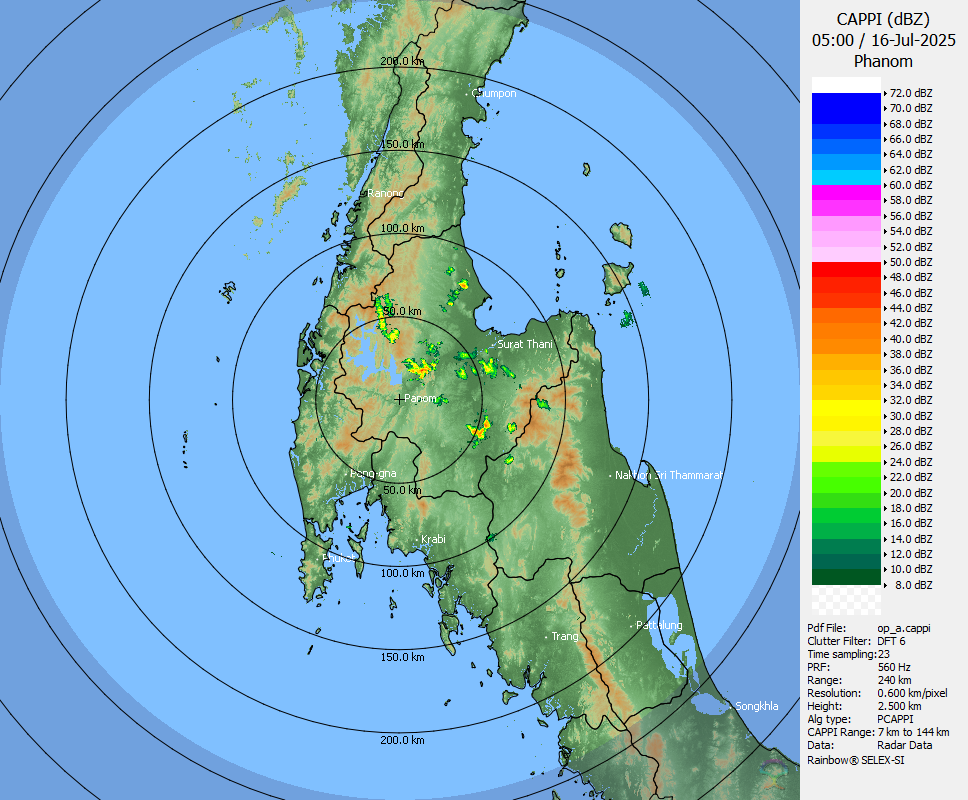Click the 100.0 km range ring label north
This screenshot has width=968, height=800.
coord(403,228)
